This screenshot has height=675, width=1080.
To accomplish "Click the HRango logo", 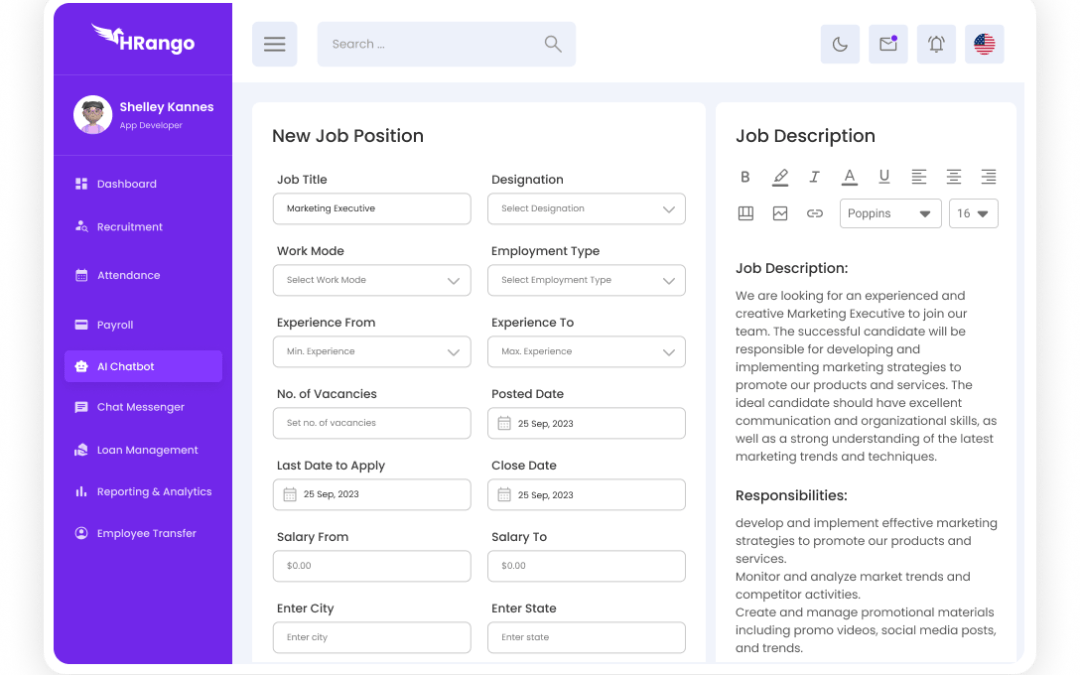I will pos(143,40).
